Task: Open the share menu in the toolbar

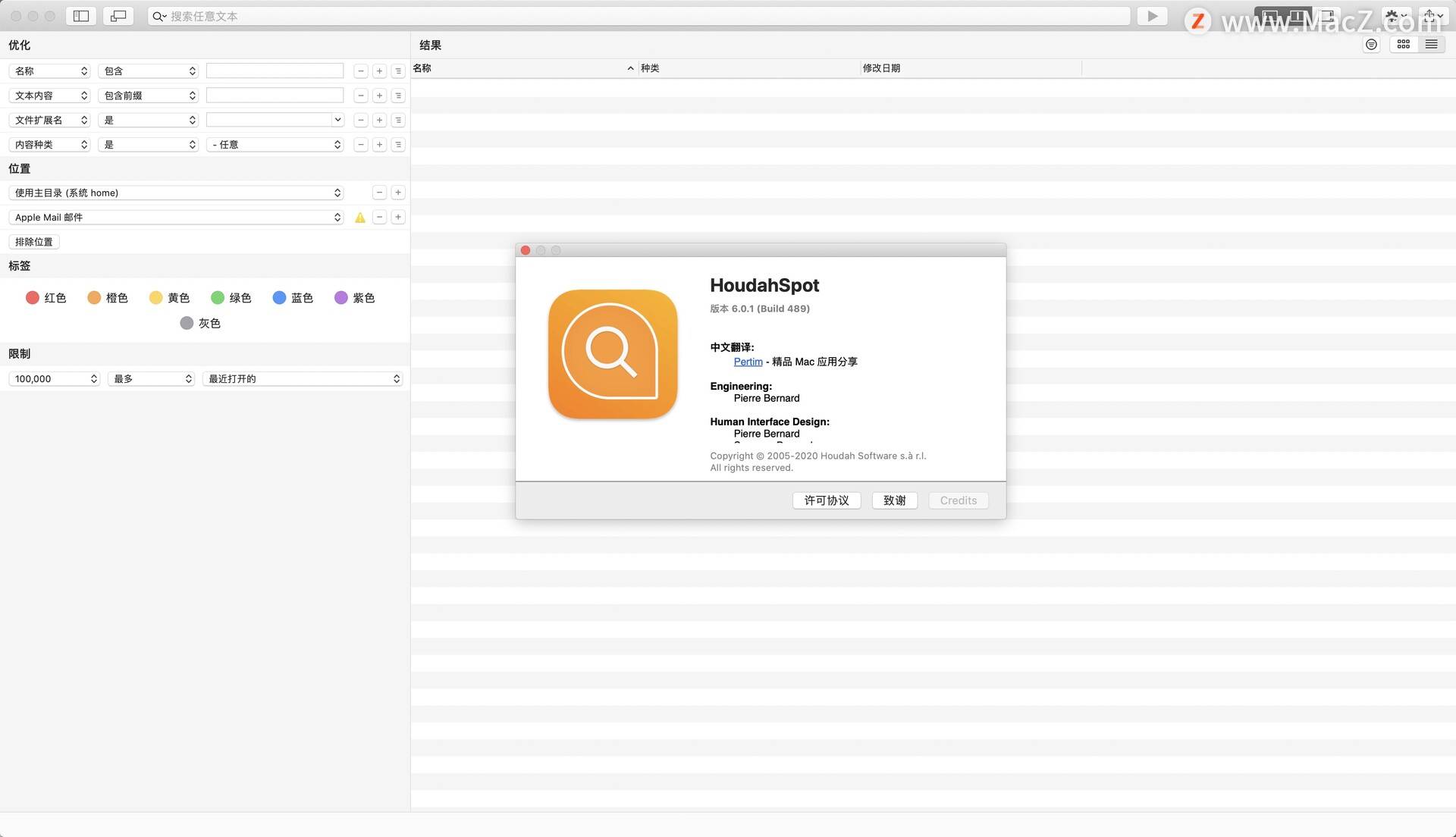Action: 1432,16
